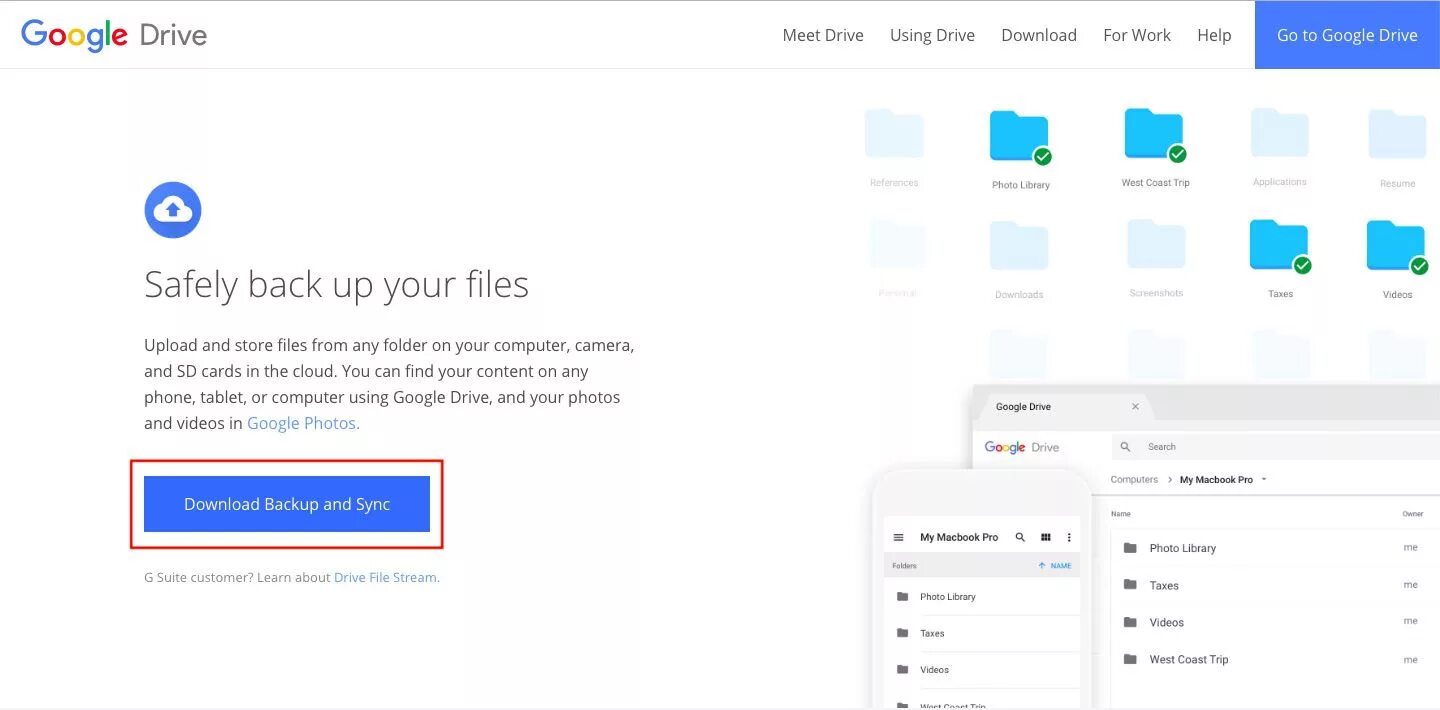Tap Videos folder on phone mockup
The height and width of the screenshot is (710, 1440).
(982, 670)
